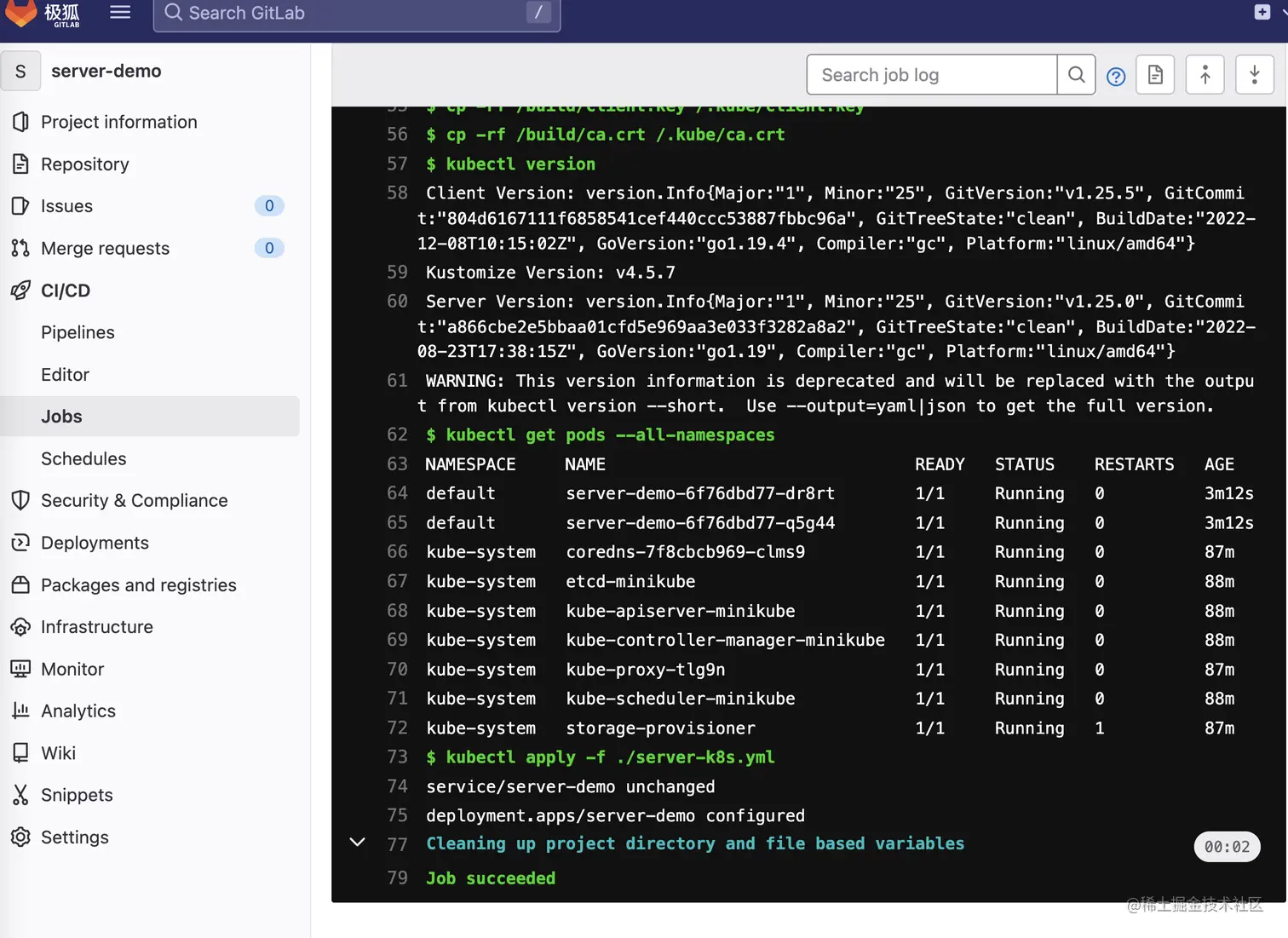The width and height of the screenshot is (1288, 938).
Task: Click log line number 73
Action: [397, 757]
